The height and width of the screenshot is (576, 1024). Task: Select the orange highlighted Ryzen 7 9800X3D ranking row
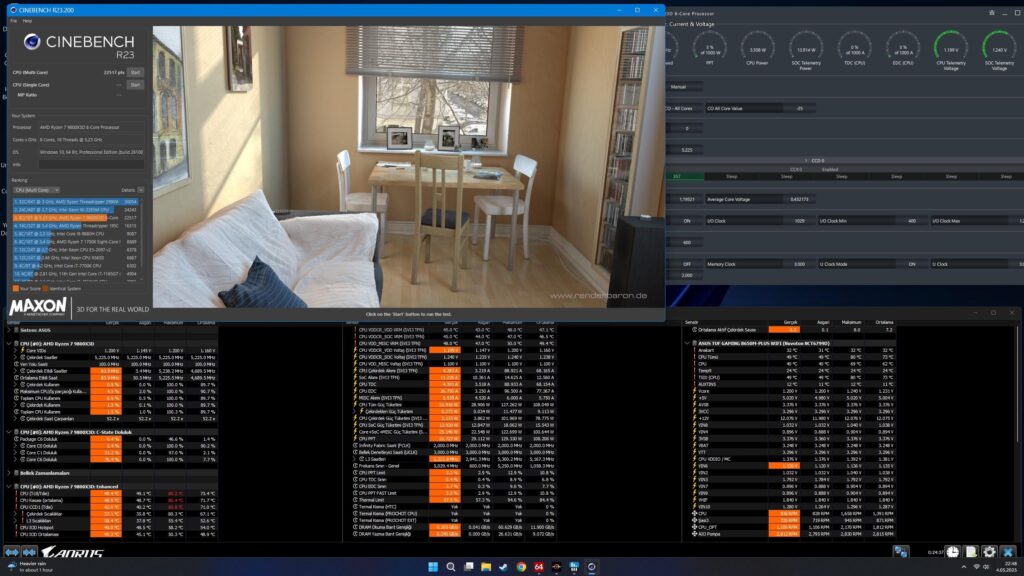click(75, 217)
